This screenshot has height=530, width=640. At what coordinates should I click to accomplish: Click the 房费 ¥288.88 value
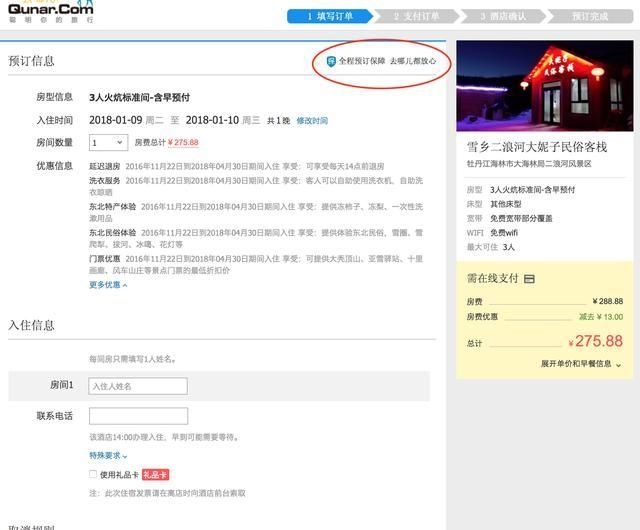pyautogui.click(x=607, y=301)
